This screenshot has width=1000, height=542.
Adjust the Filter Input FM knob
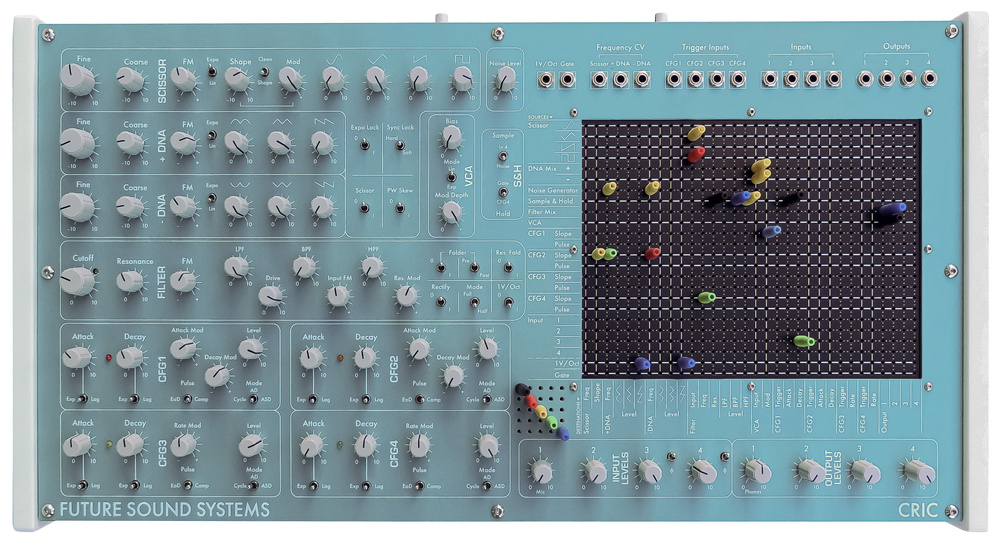coord(339,296)
